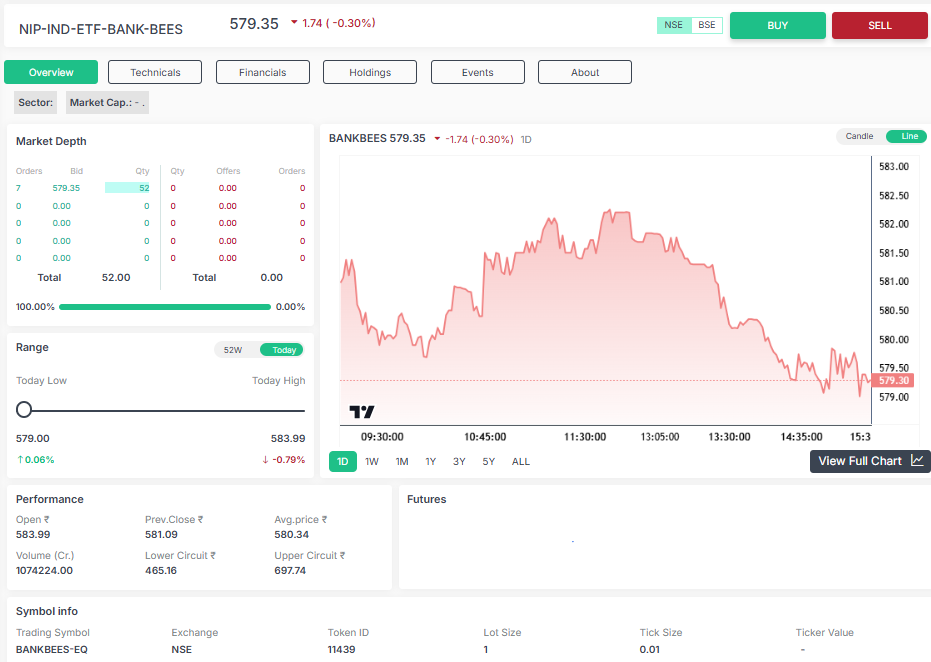Click the highlighted bid quantity 52
This screenshot has width=931, height=662.
pos(127,188)
